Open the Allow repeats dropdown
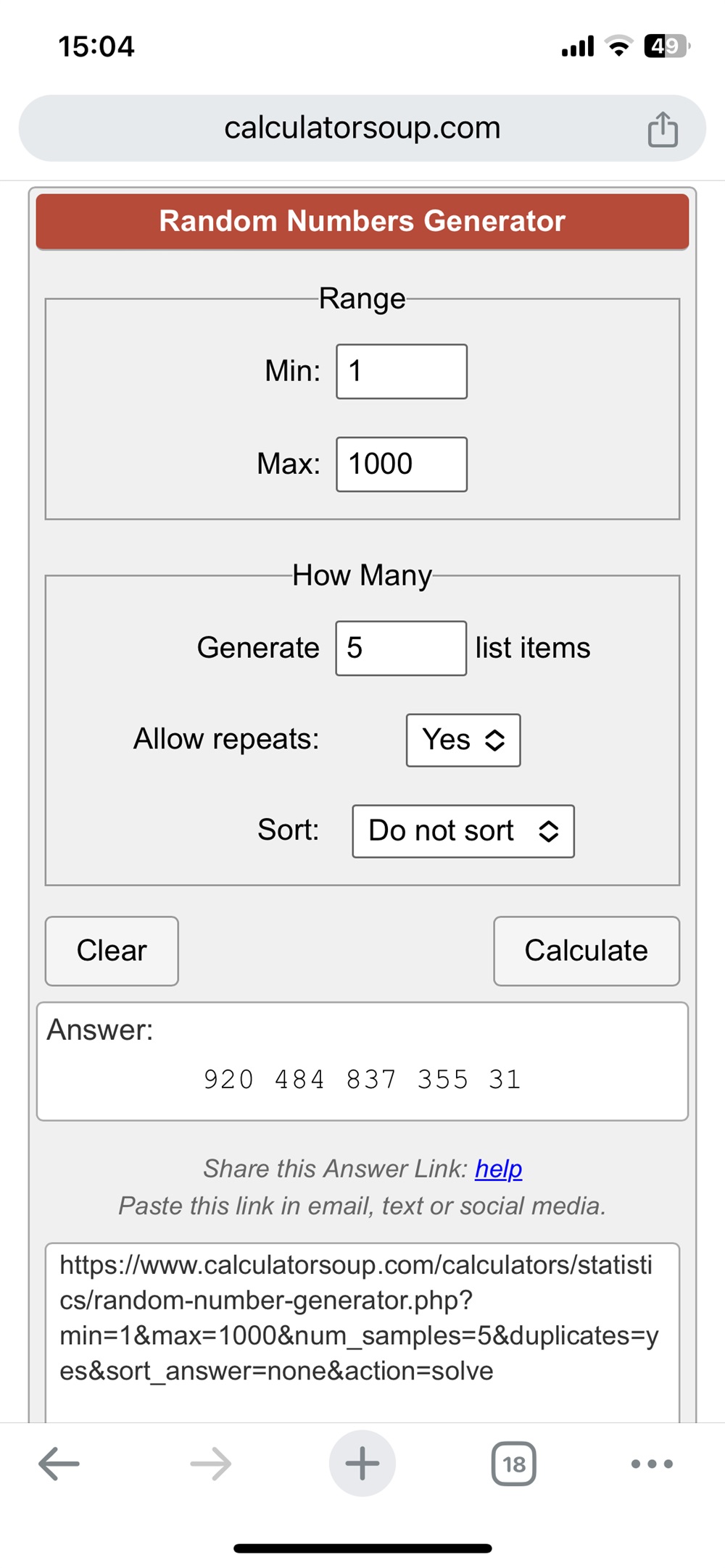 pyautogui.click(x=463, y=740)
